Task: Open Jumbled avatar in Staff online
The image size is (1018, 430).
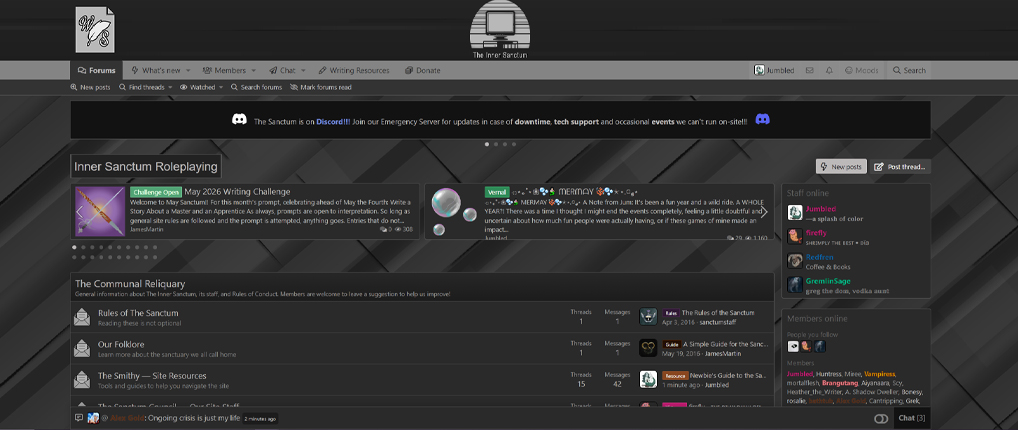Action: tap(795, 213)
